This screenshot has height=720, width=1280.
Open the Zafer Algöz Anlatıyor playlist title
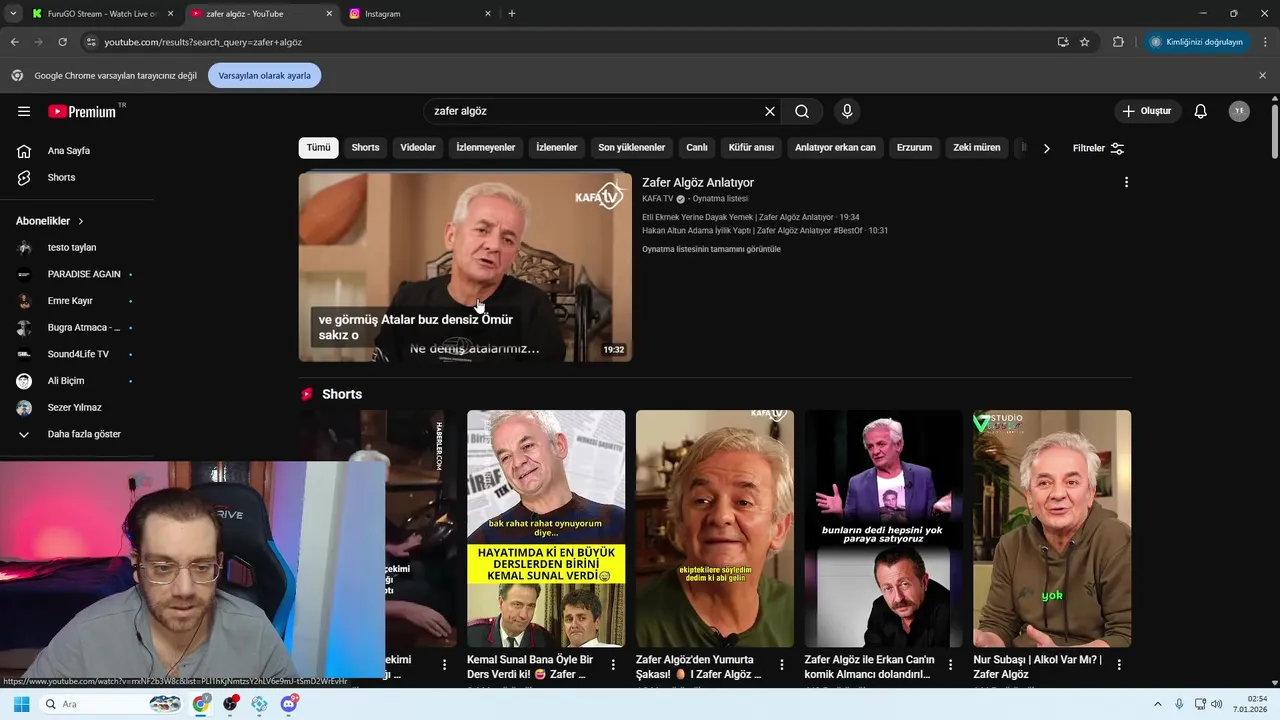pos(698,183)
